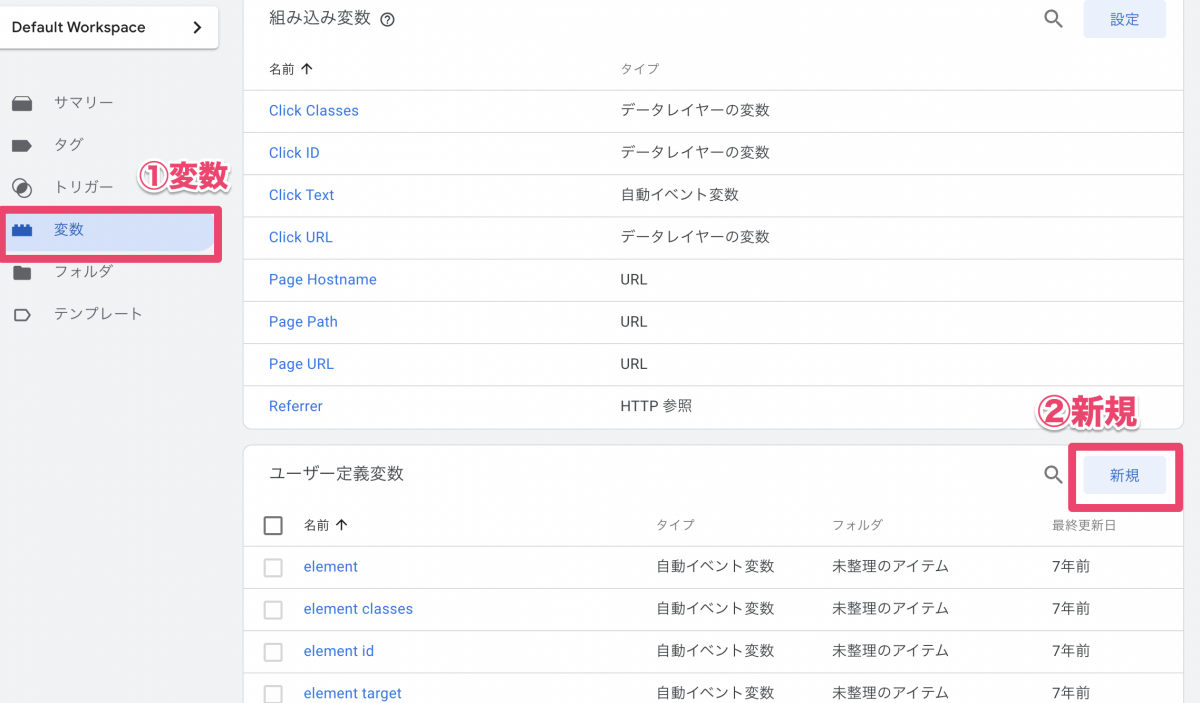Open the テンプレート menu item
The height and width of the screenshot is (703, 1200).
(98, 314)
